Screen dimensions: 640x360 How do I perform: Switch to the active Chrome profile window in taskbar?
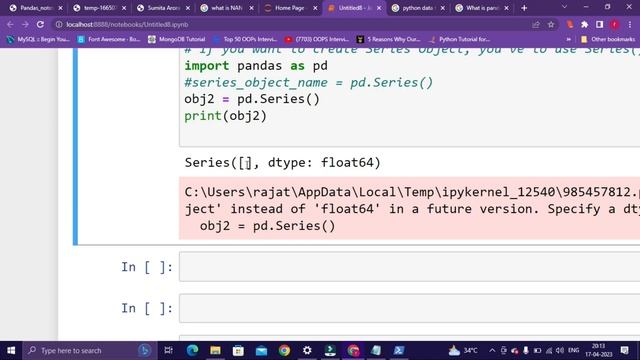pos(353,350)
